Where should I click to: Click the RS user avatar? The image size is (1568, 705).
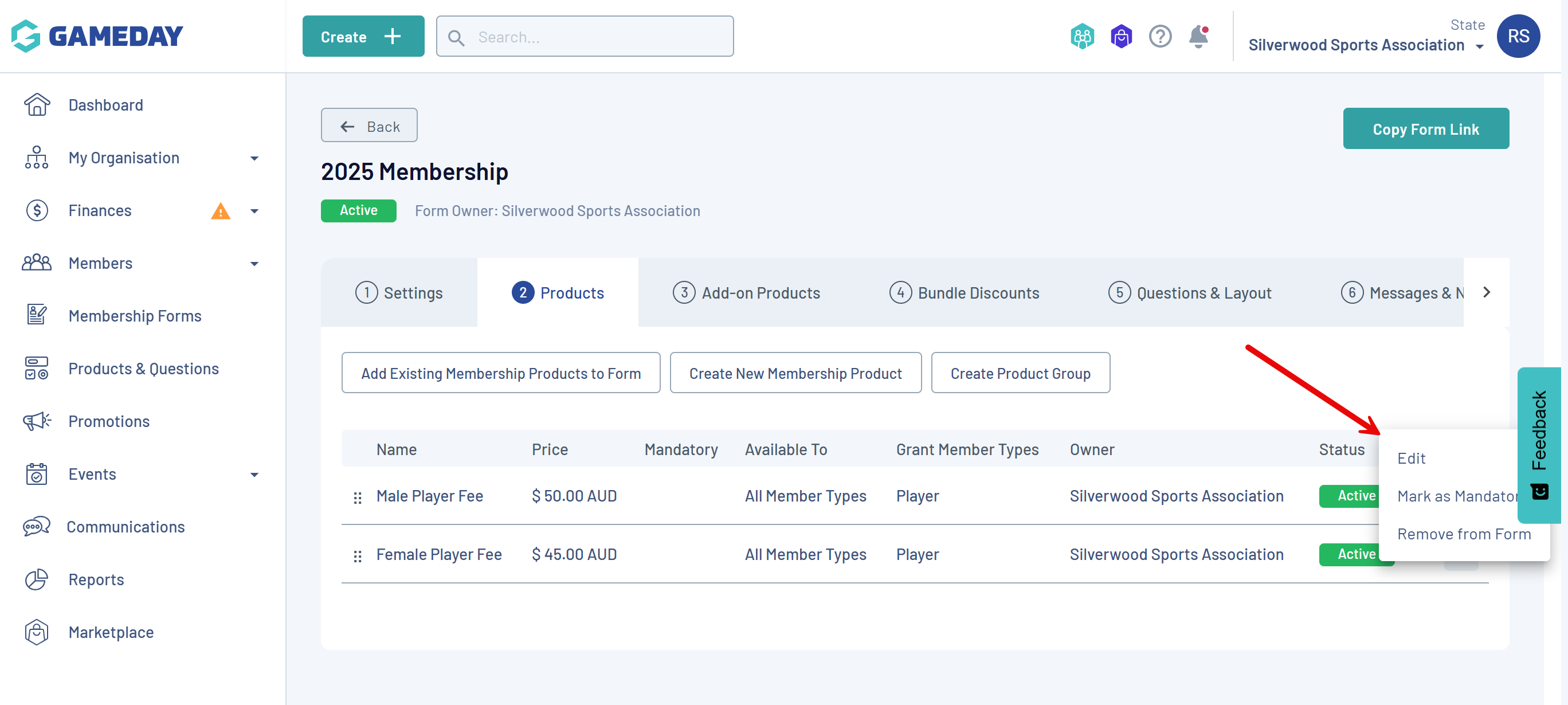click(1518, 36)
